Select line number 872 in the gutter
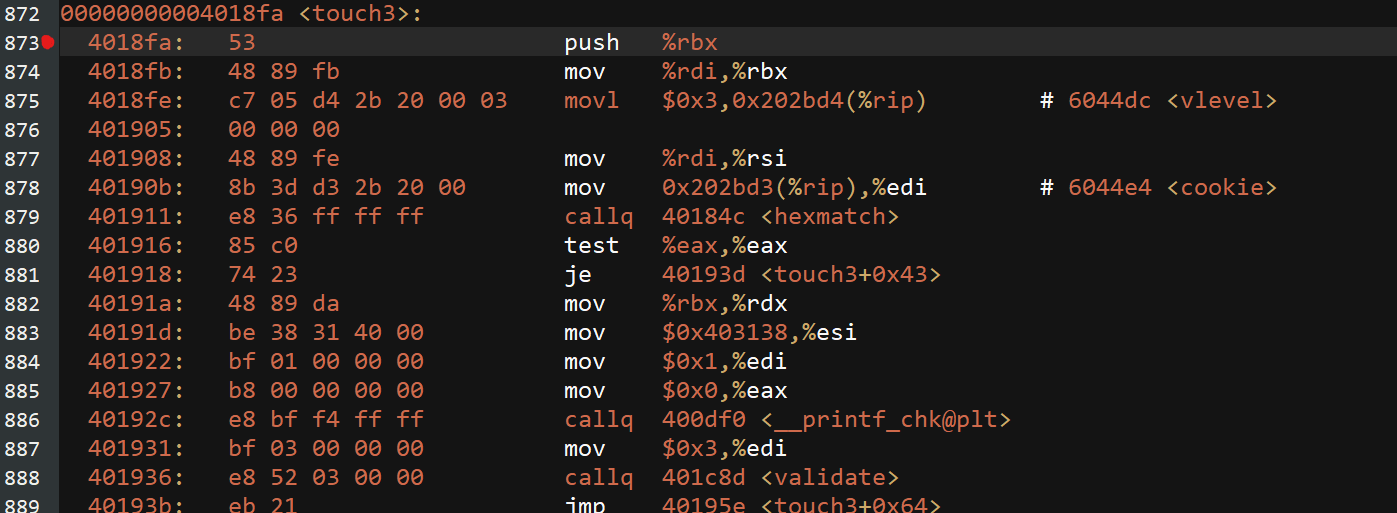Viewport: 1397px width, 513px height. pos(21,14)
